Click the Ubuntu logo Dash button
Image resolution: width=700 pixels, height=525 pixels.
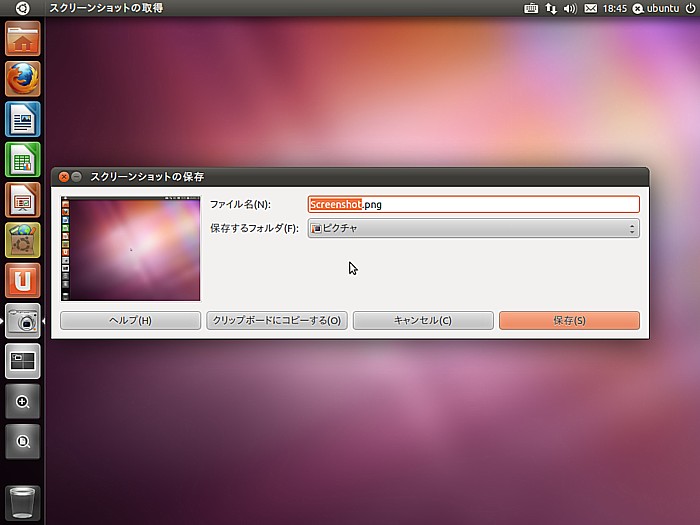pyautogui.click(x=22, y=8)
